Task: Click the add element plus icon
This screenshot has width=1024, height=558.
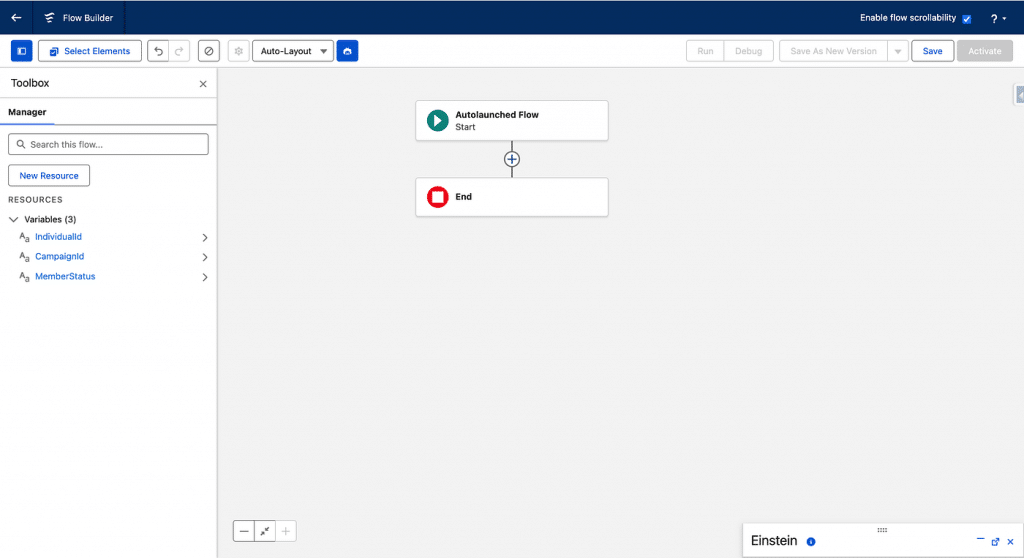Action: tap(512, 159)
